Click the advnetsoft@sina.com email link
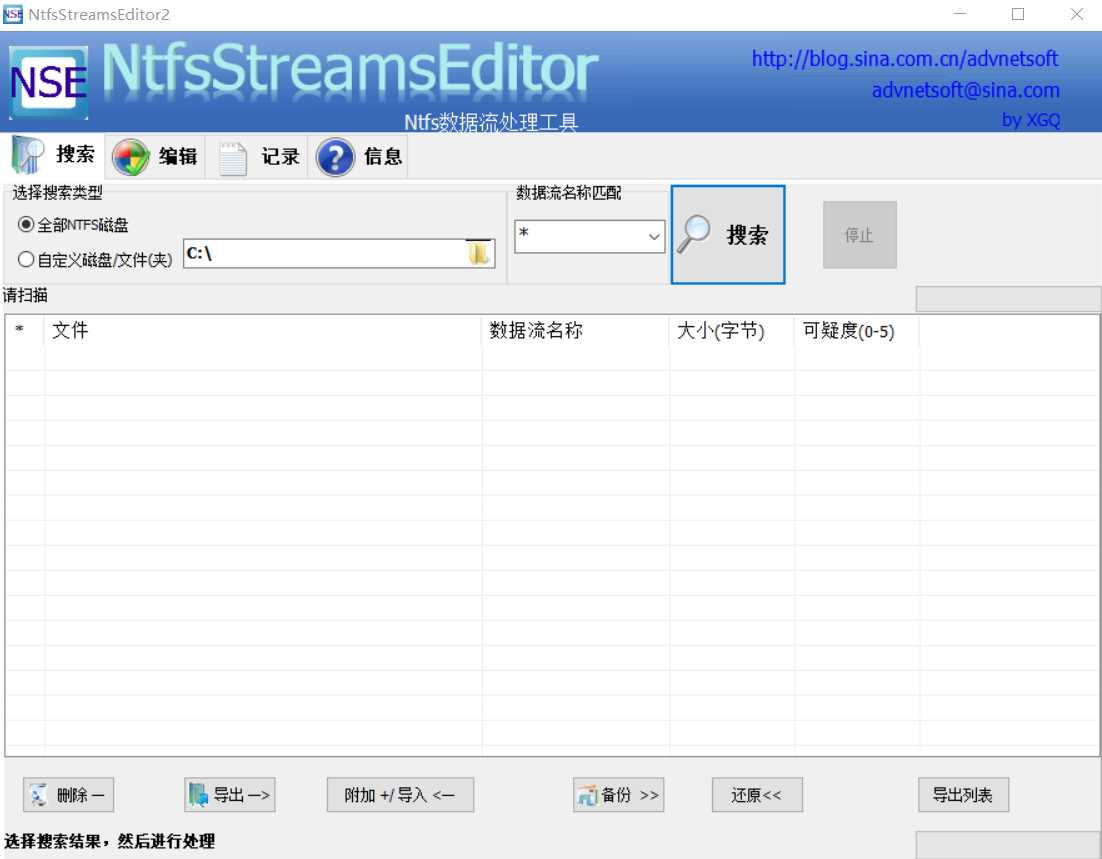The width and height of the screenshot is (1102, 859). (966, 90)
